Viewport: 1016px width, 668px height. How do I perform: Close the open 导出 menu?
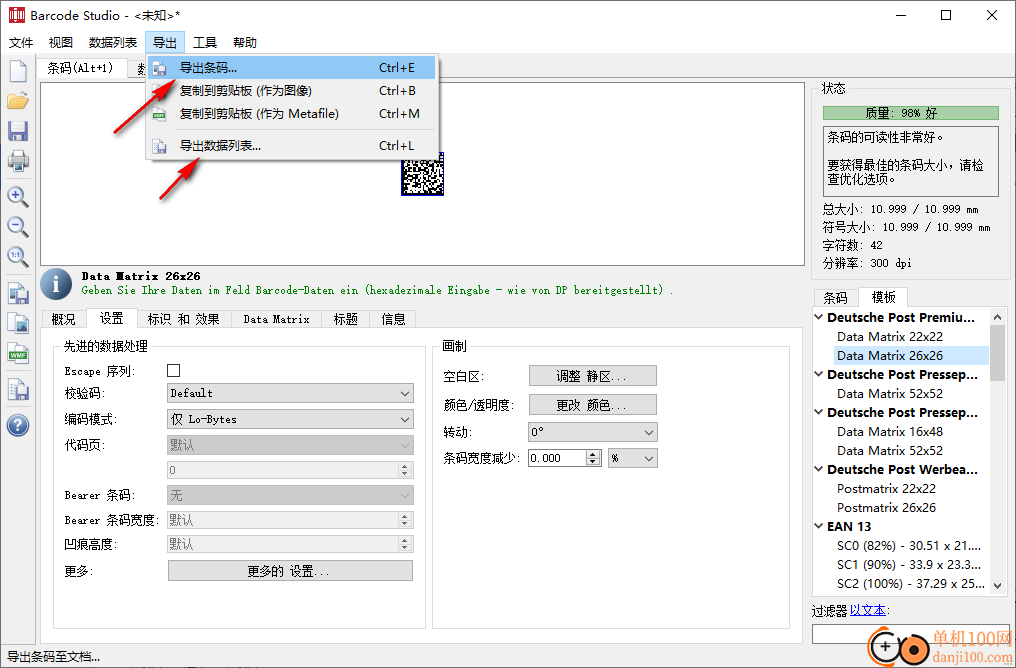(x=165, y=43)
